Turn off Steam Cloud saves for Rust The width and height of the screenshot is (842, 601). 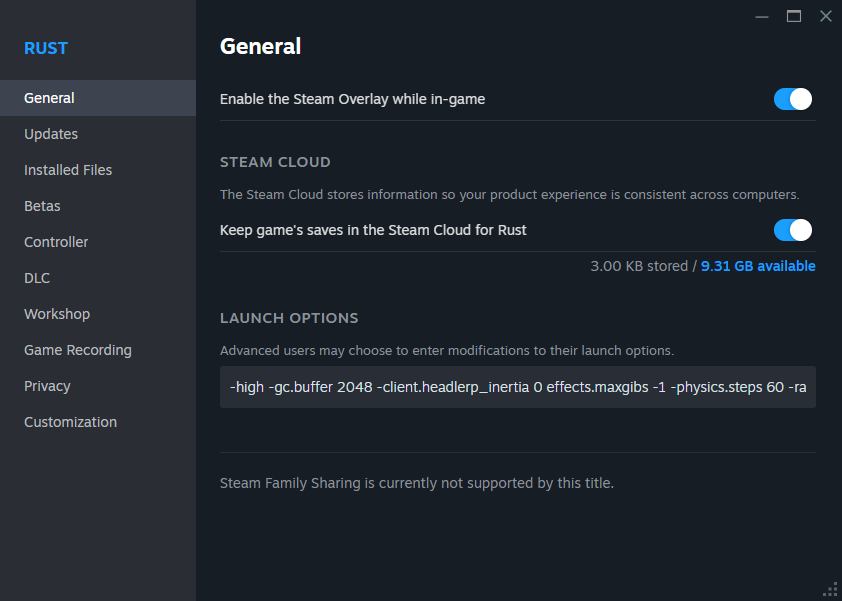(x=793, y=230)
